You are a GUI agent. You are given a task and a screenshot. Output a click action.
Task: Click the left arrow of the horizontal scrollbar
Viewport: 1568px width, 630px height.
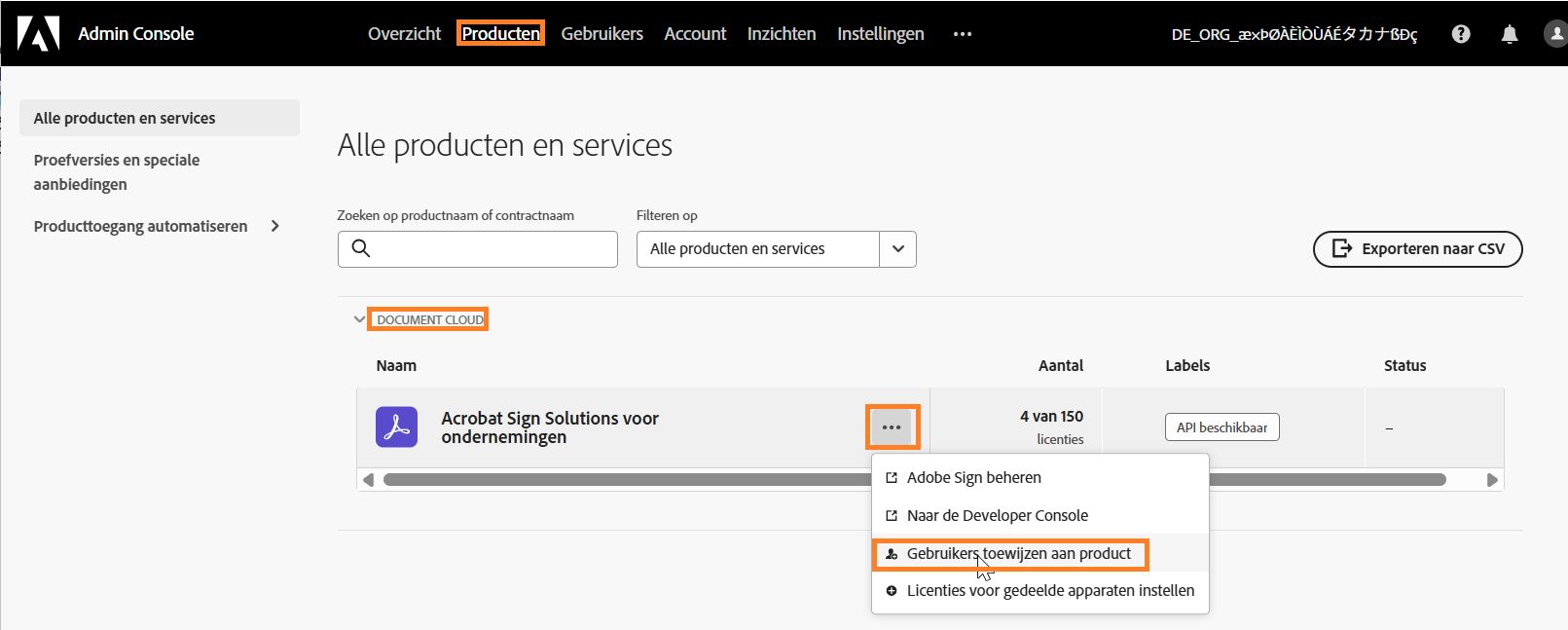368,480
